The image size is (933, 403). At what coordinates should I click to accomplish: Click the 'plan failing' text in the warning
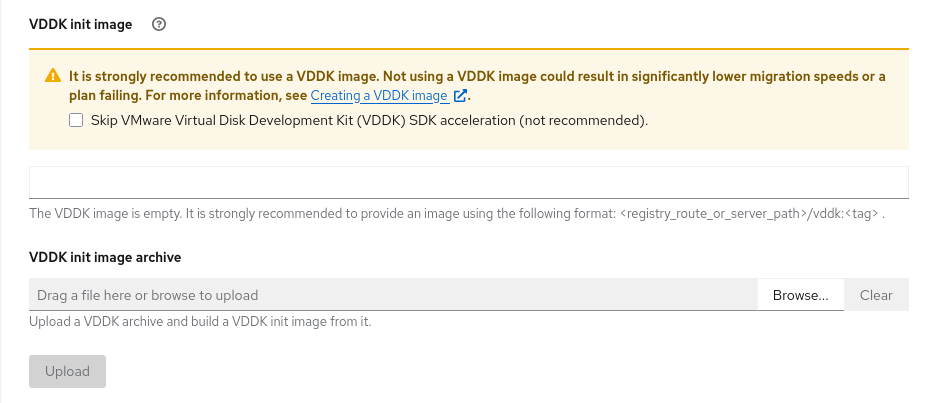point(93,96)
